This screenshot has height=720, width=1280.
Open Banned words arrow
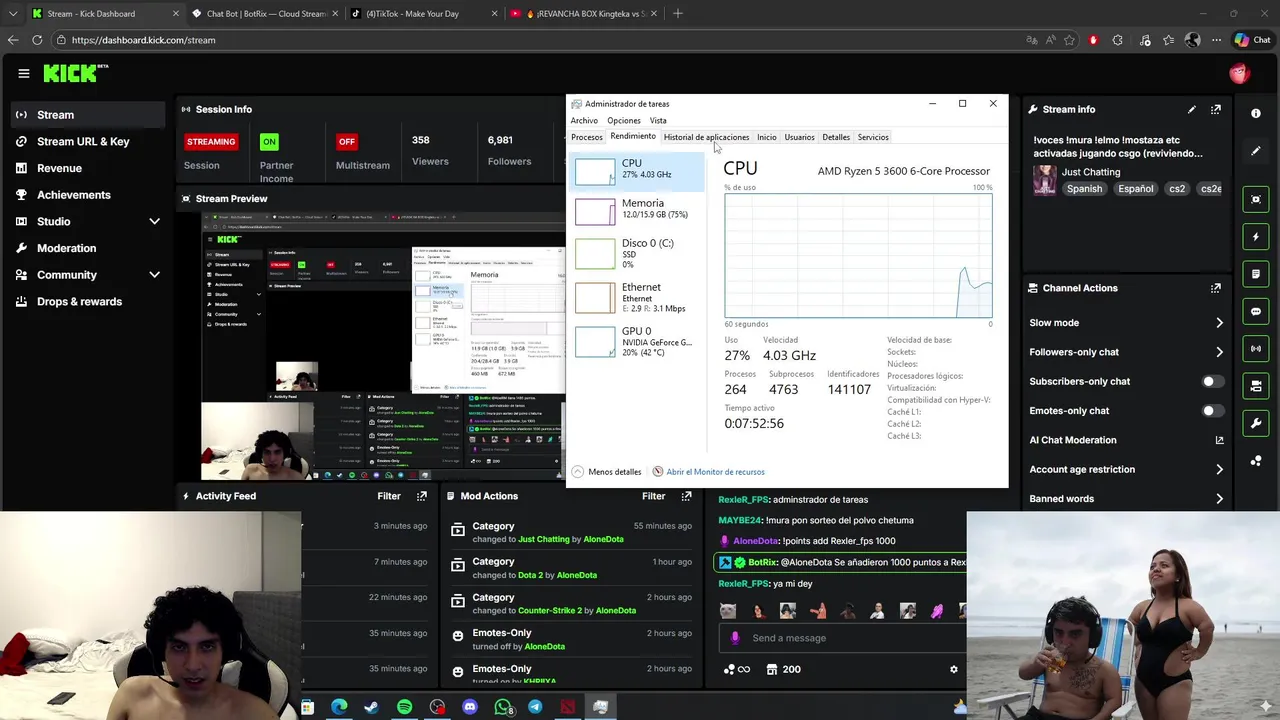[x=1219, y=499]
